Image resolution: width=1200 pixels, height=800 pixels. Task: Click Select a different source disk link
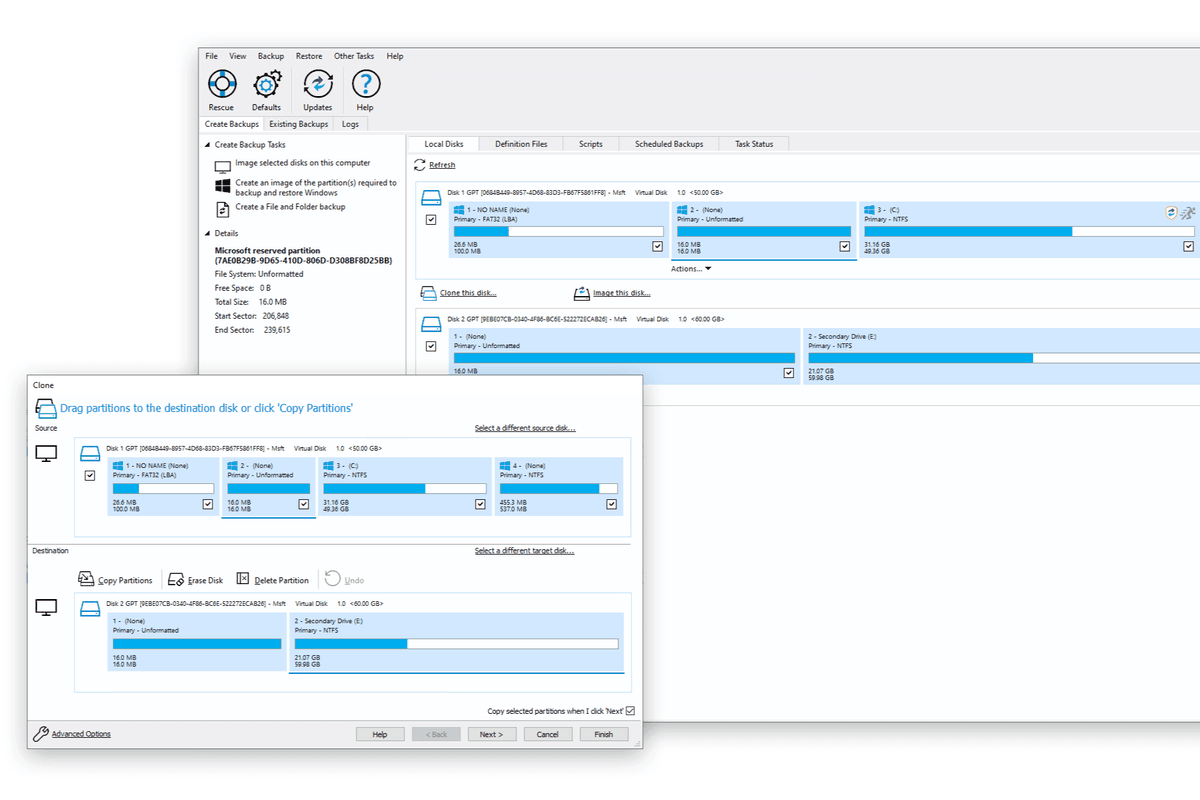525,428
